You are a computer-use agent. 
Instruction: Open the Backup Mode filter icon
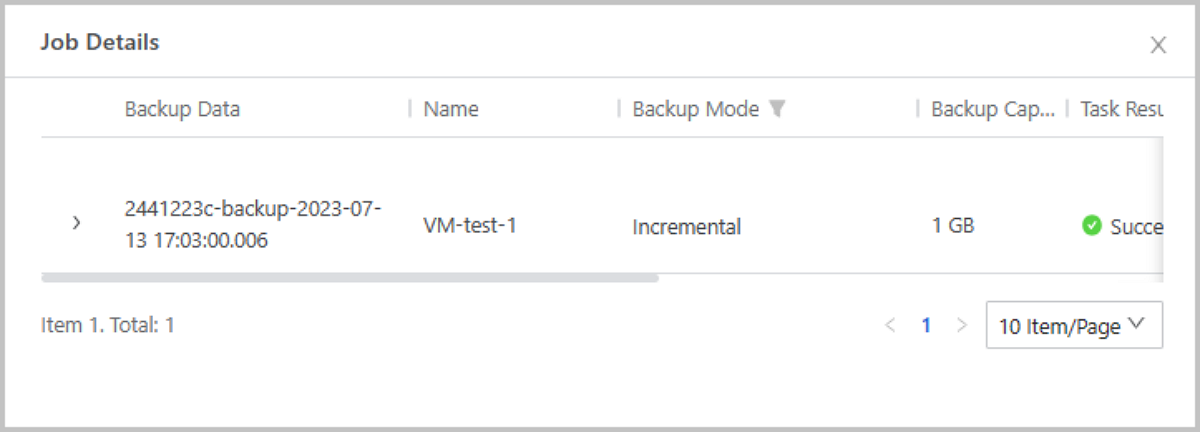777,109
